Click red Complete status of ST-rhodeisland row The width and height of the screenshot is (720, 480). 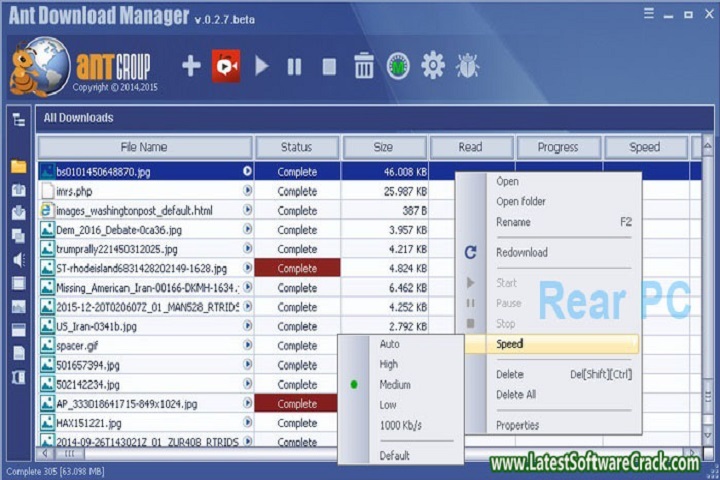[x=297, y=268]
